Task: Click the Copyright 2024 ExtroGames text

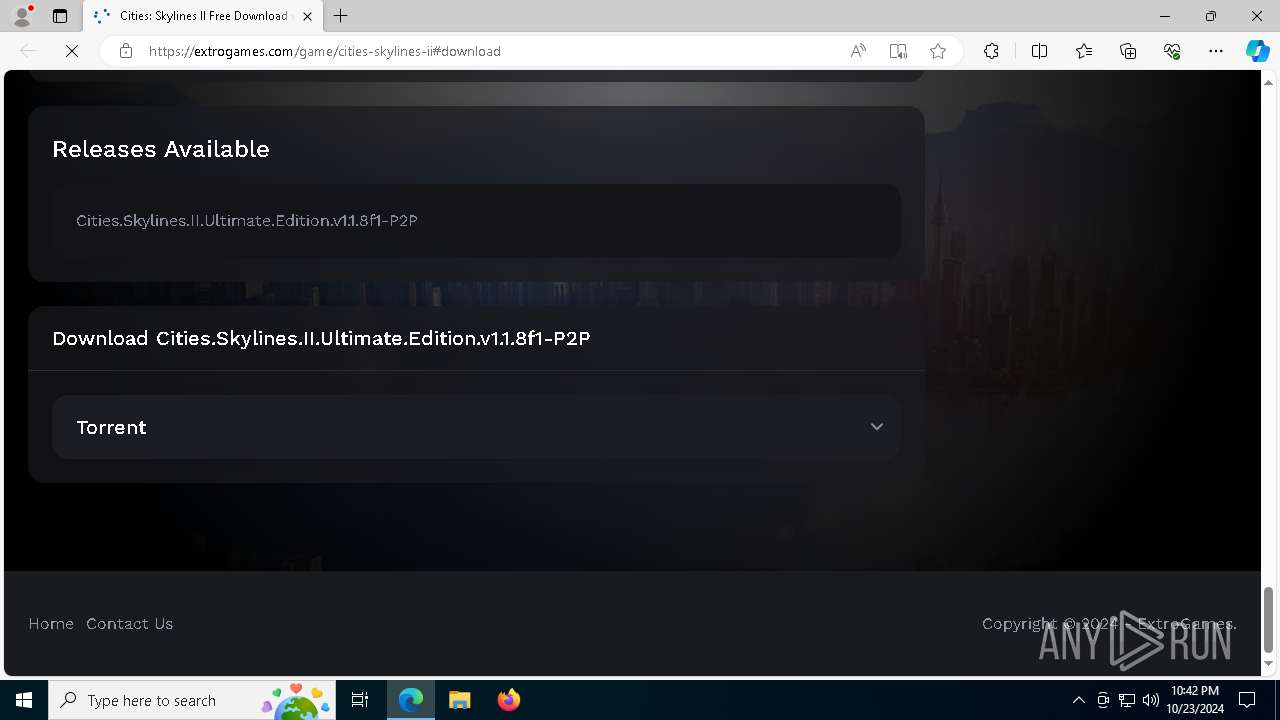Action: tap(1109, 623)
